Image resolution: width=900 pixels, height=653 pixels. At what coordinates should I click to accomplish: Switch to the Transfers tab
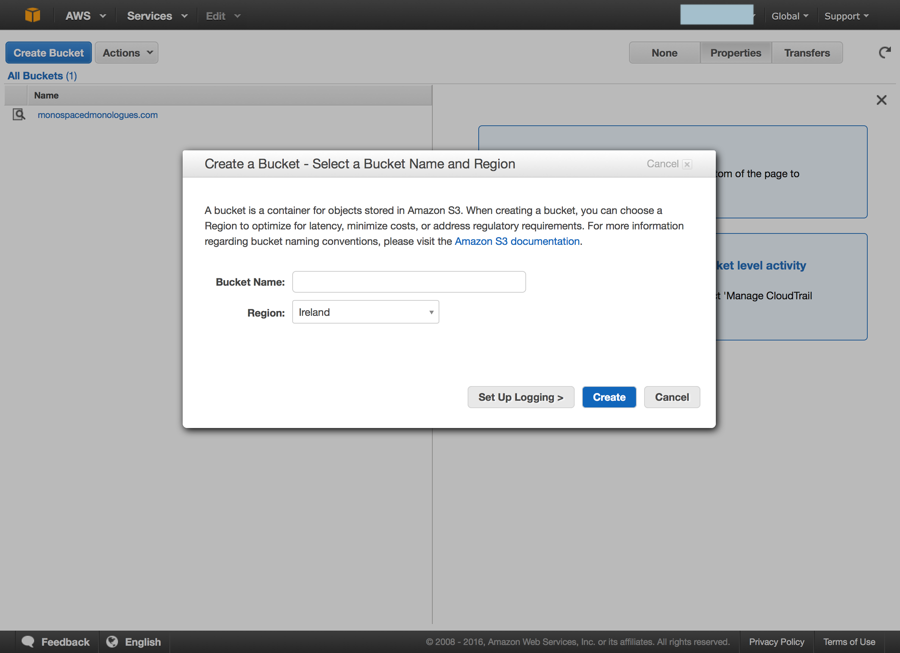click(x=807, y=53)
